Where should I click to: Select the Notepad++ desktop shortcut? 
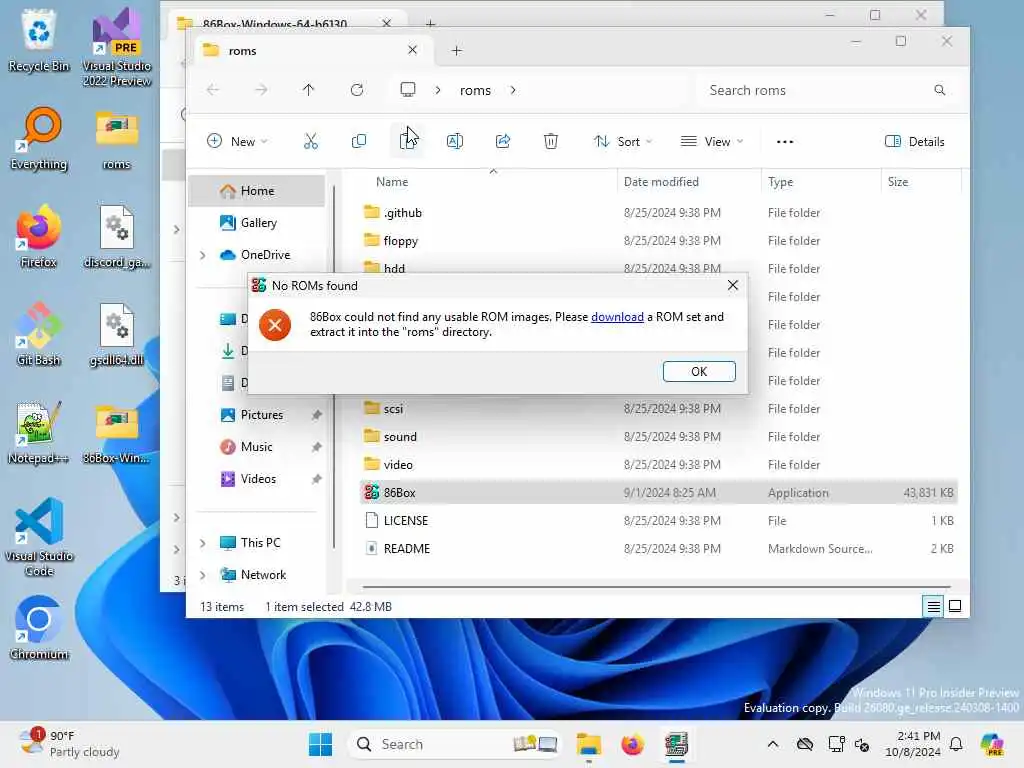pos(39,432)
